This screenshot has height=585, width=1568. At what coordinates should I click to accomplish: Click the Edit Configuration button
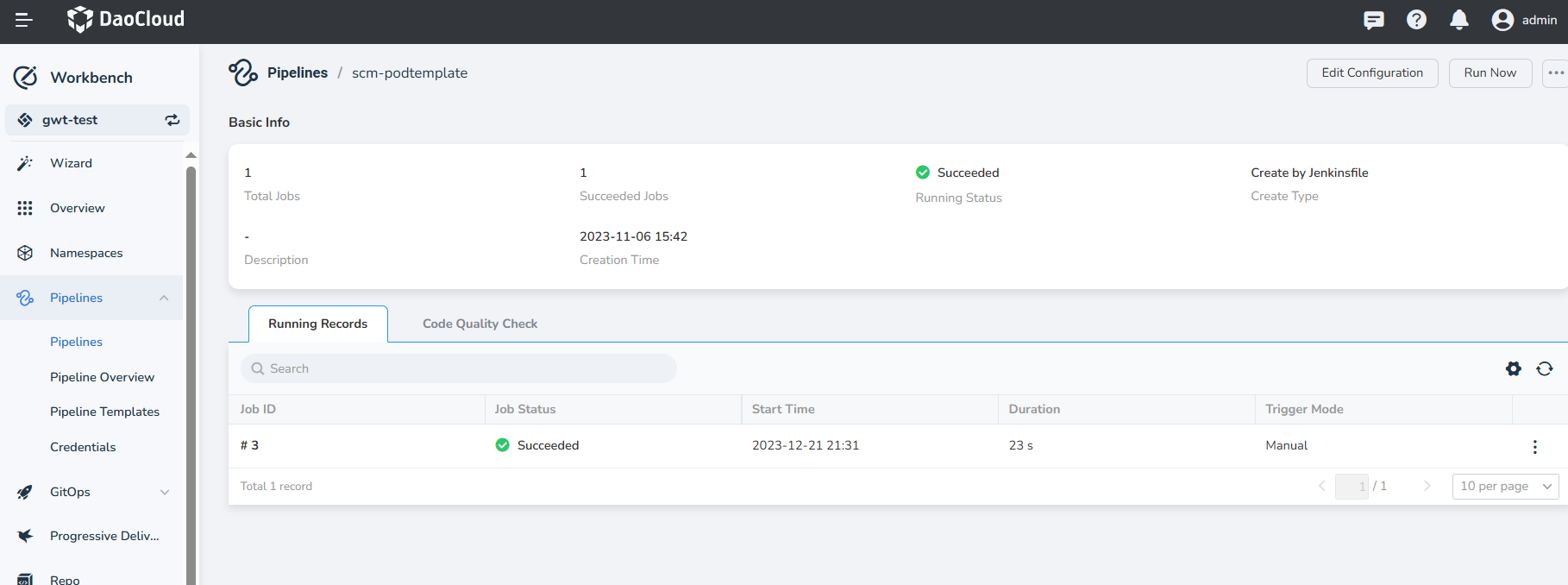pyautogui.click(x=1371, y=73)
